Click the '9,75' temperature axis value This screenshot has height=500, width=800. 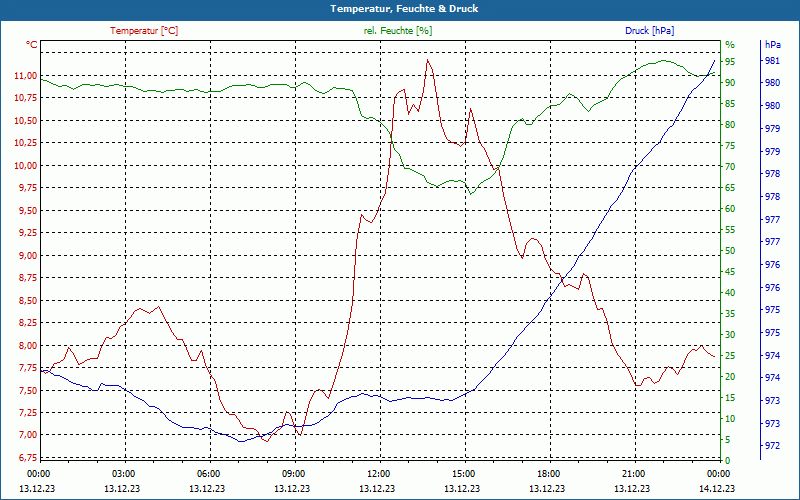tap(28, 188)
